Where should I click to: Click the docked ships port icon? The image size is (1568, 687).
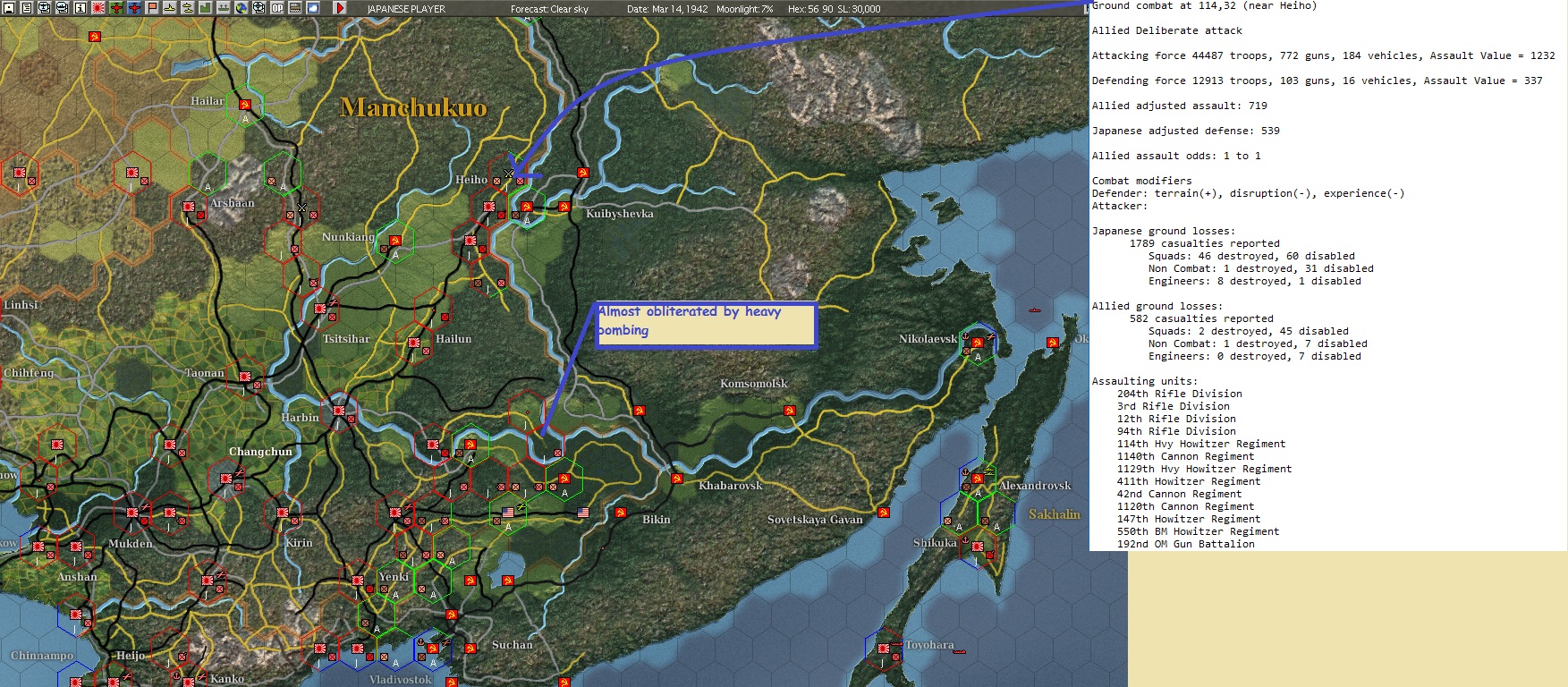point(223,8)
